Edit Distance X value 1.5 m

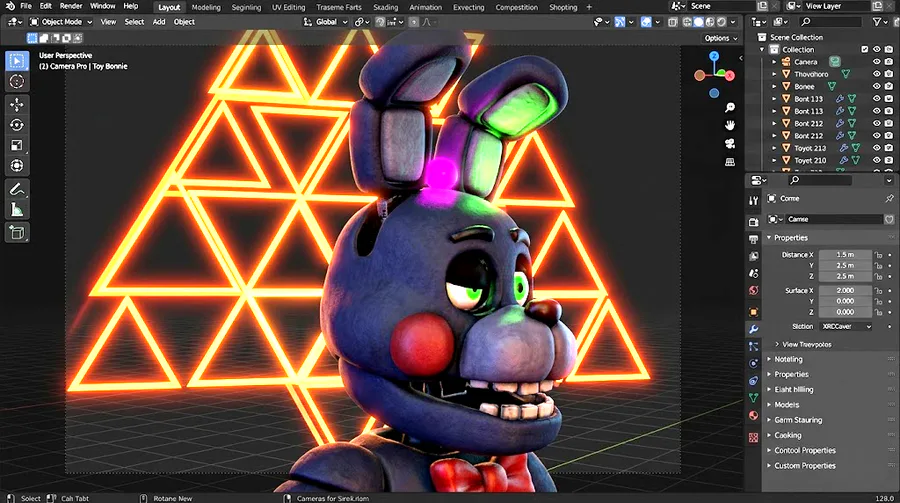(x=845, y=254)
